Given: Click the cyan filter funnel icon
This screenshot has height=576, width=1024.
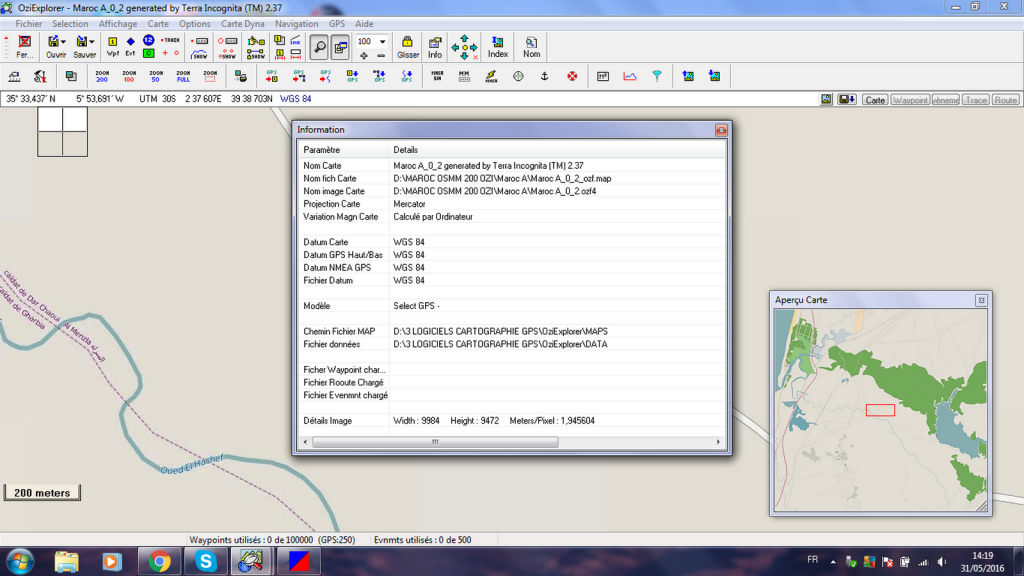Looking at the screenshot, I should [x=657, y=76].
